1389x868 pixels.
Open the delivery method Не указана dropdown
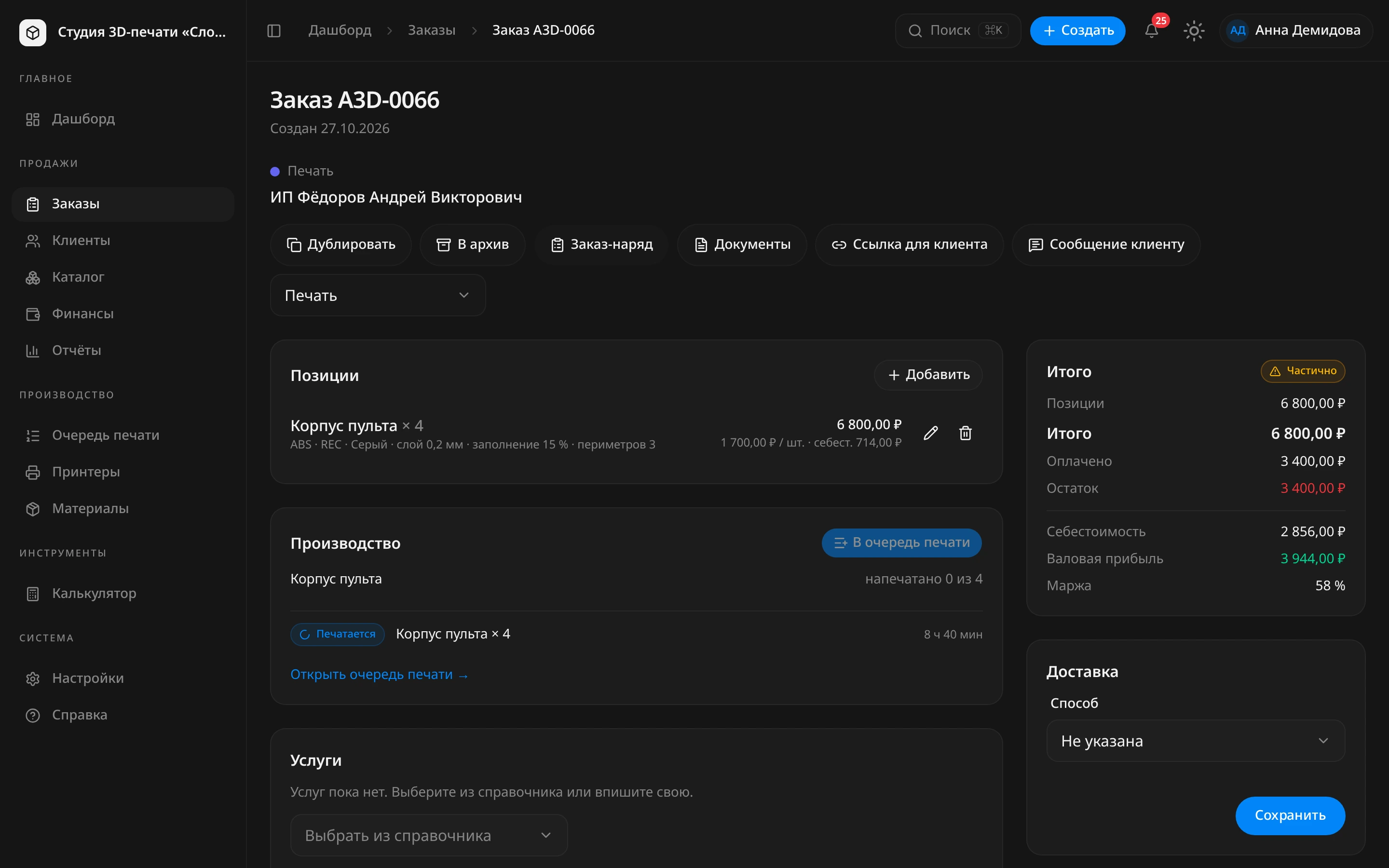click(1196, 741)
